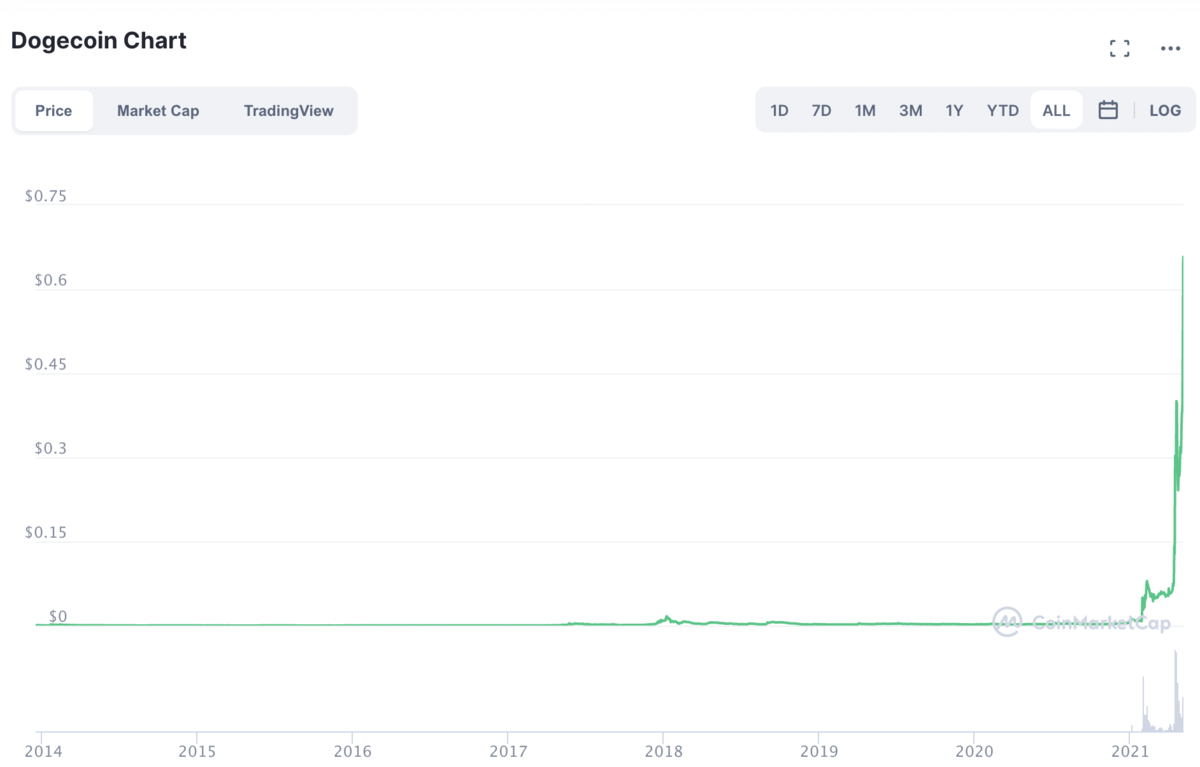Click the 2019 year axis label

(x=819, y=750)
